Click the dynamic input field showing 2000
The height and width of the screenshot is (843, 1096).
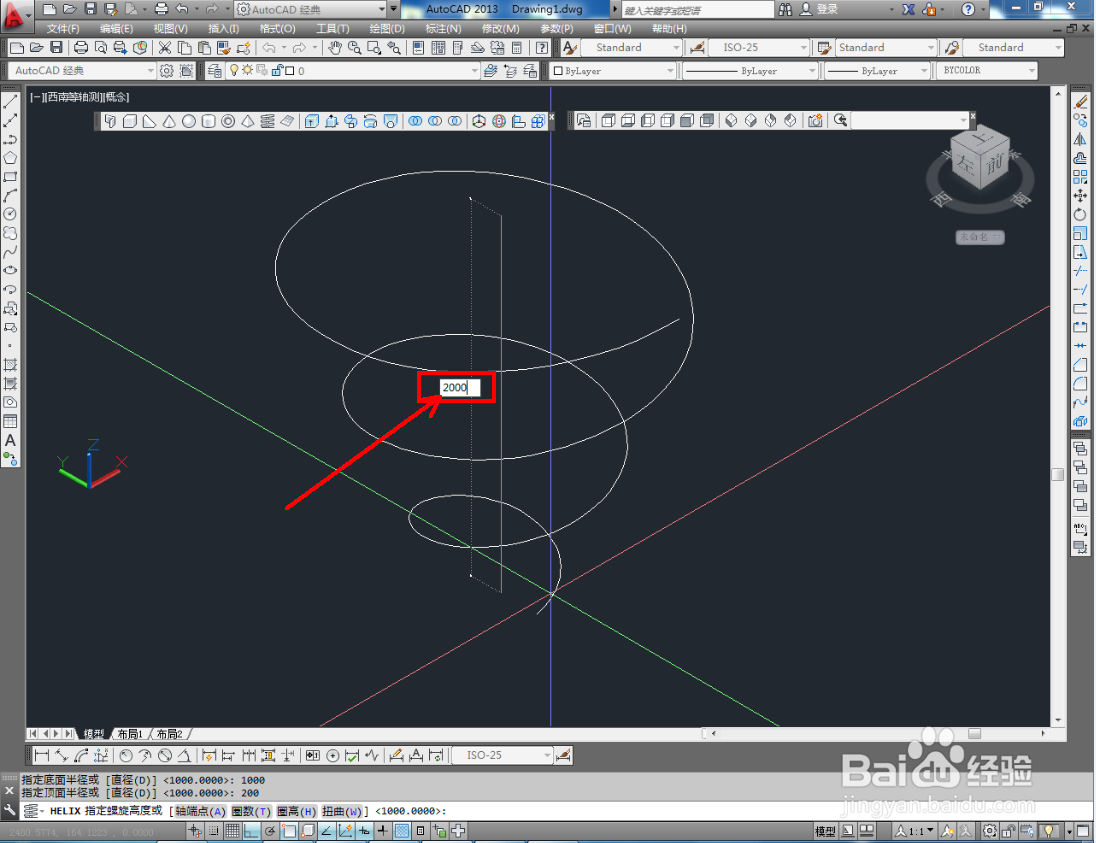tap(460, 387)
